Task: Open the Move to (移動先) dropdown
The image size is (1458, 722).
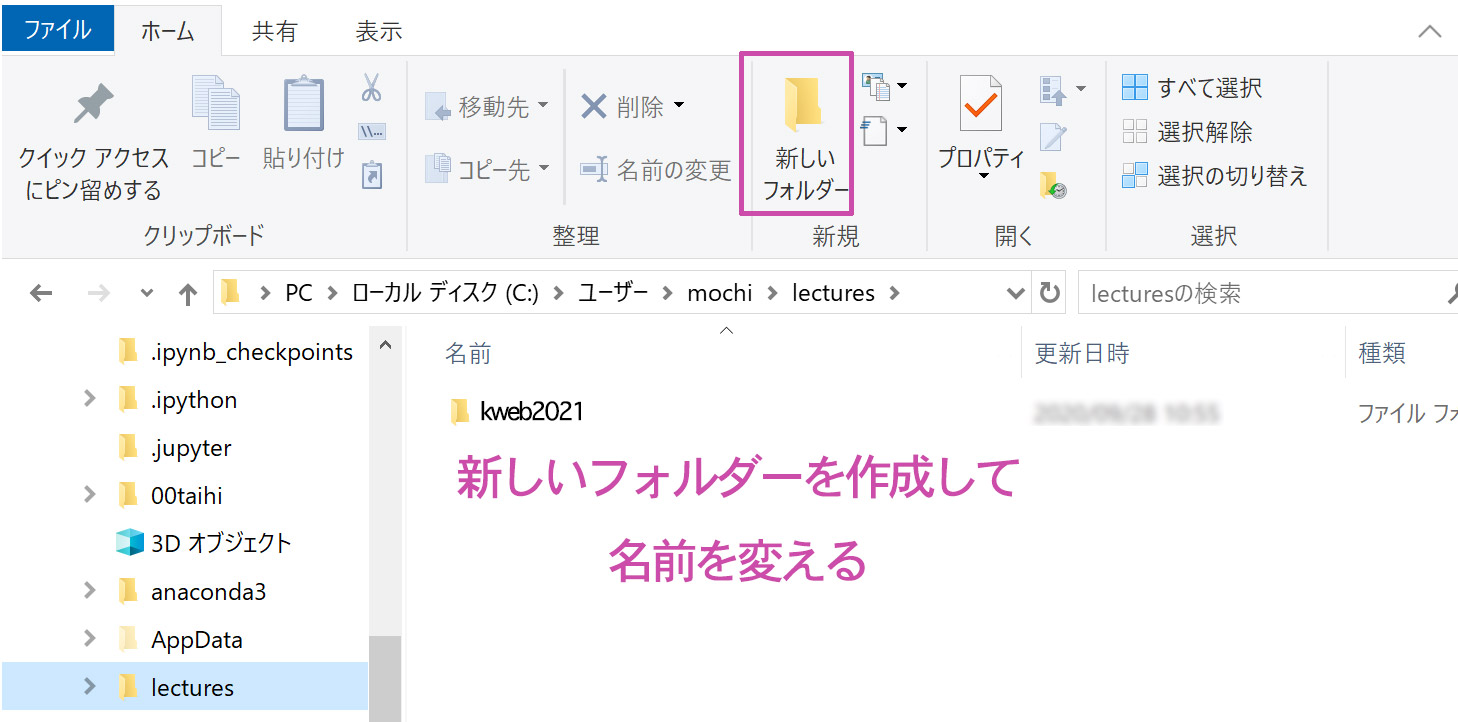Action: 488,106
